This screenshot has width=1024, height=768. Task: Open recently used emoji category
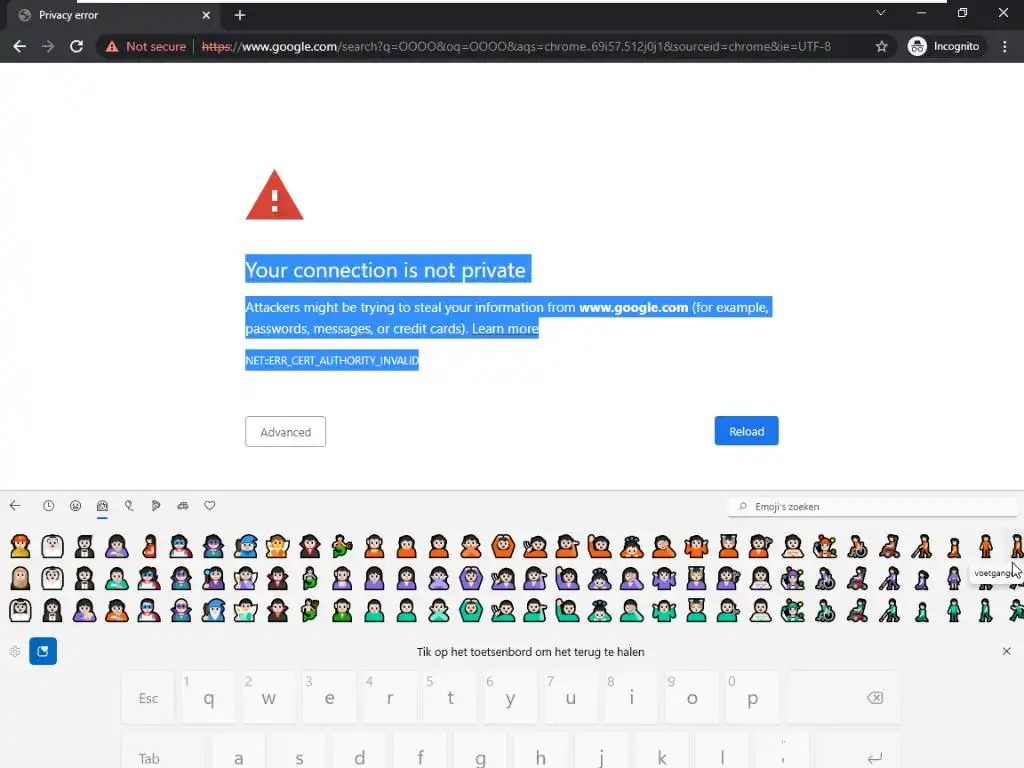pyautogui.click(x=48, y=505)
